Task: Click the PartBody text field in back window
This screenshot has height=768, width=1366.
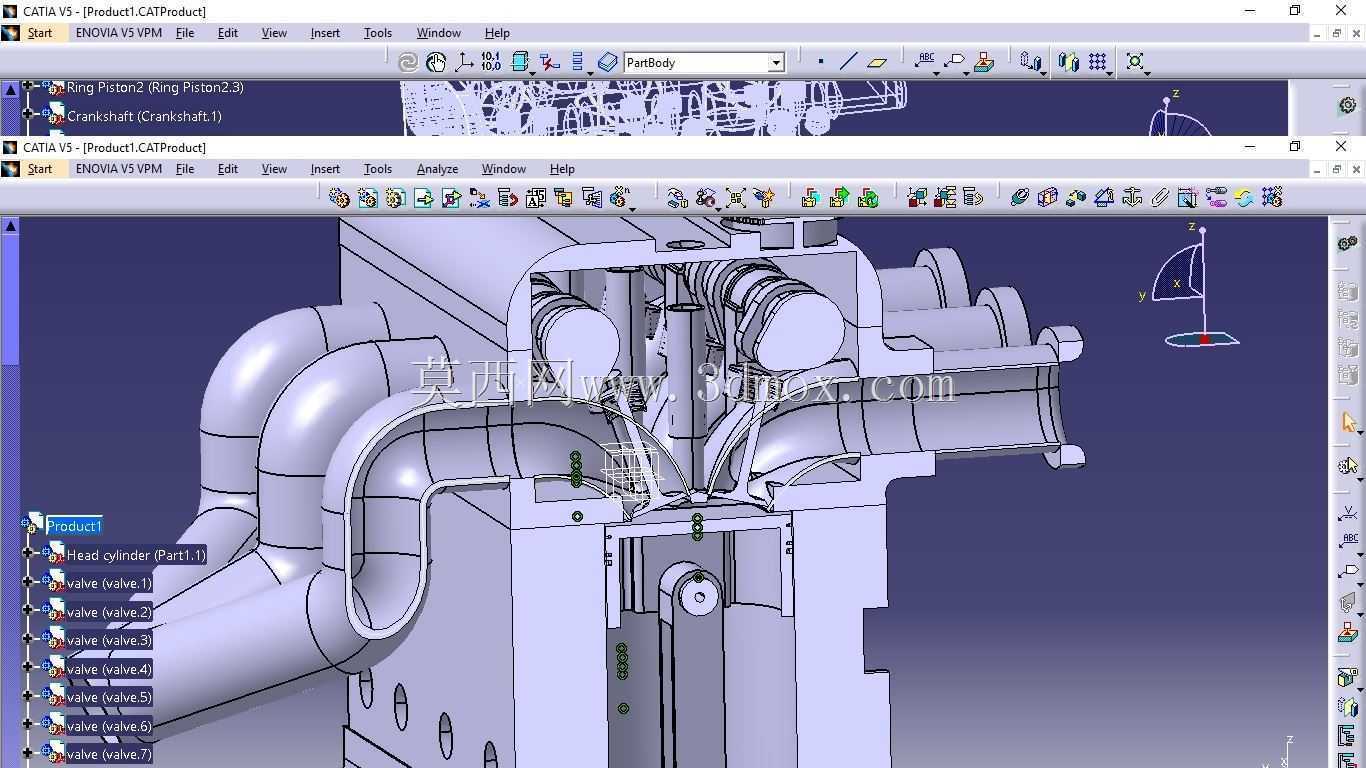Action: coord(696,63)
